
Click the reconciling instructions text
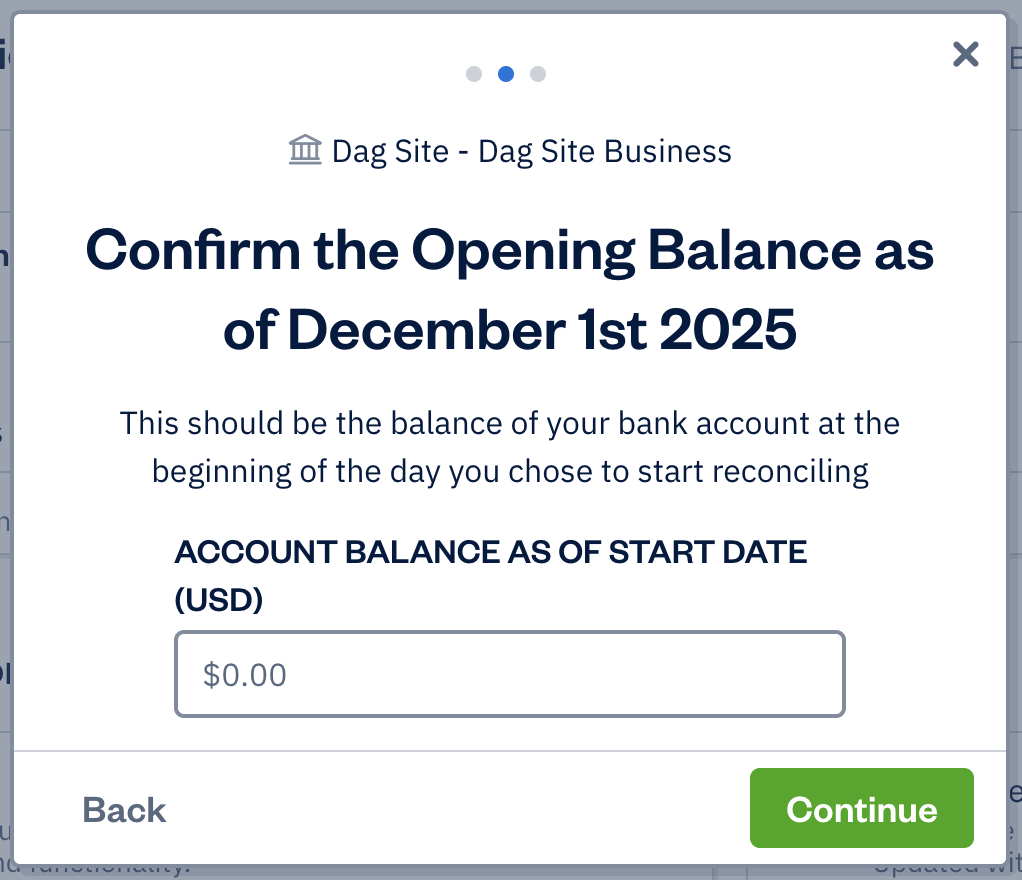click(510, 446)
